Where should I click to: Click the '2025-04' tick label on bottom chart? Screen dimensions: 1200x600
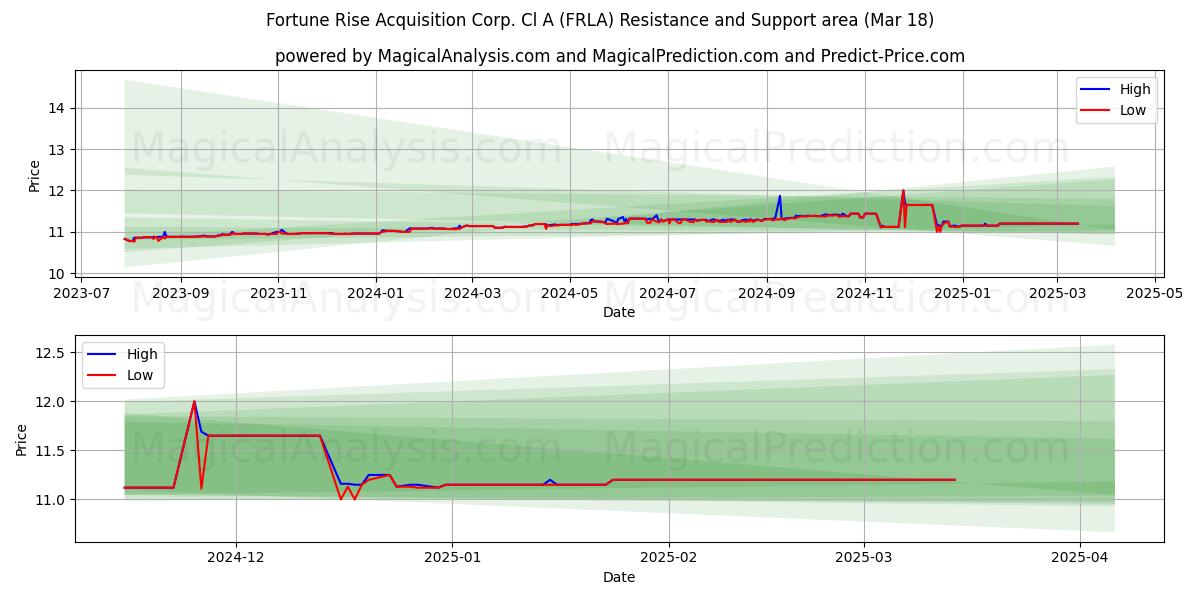click(x=1080, y=559)
